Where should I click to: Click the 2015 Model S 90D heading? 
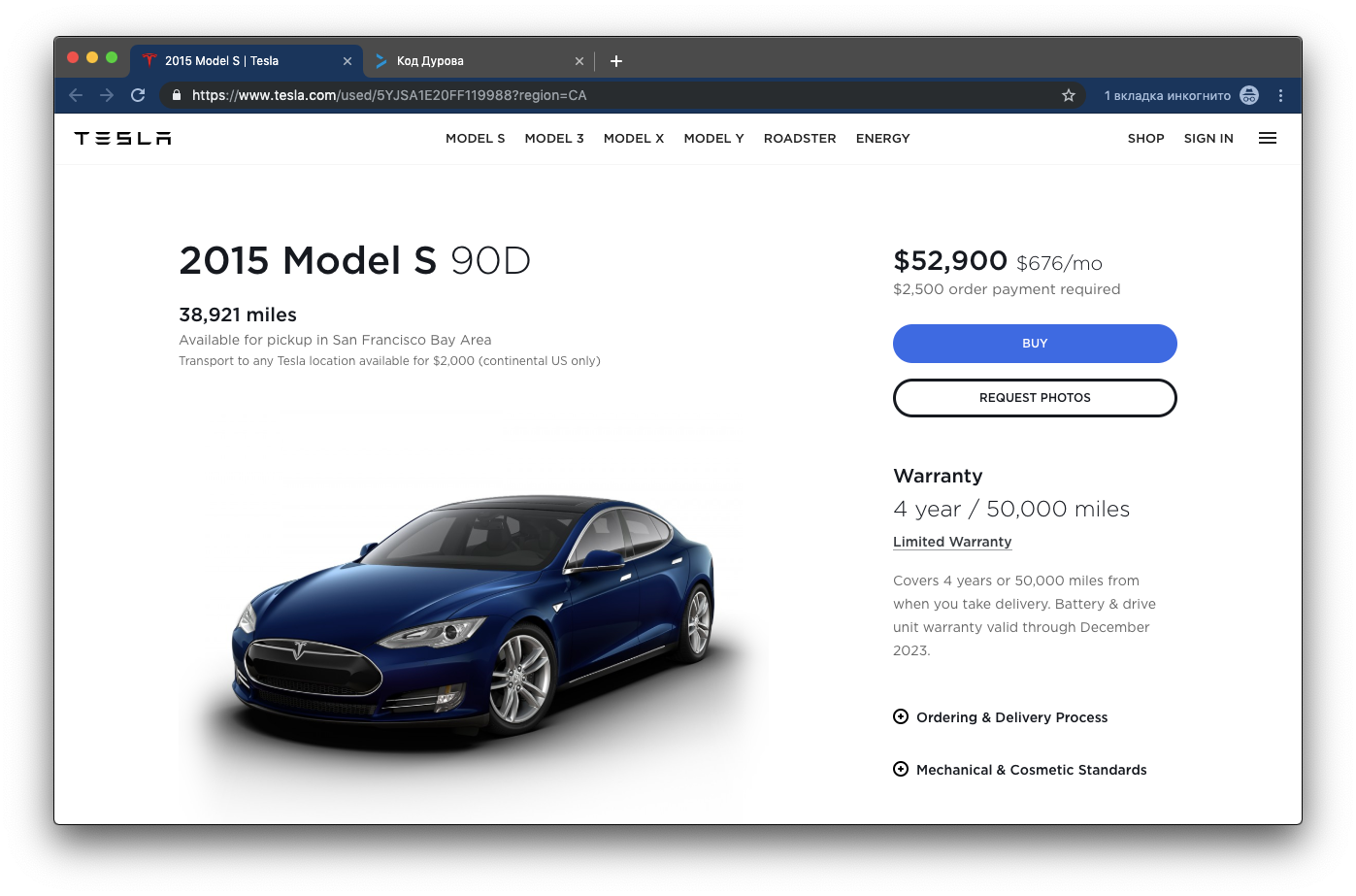coord(355,260)
